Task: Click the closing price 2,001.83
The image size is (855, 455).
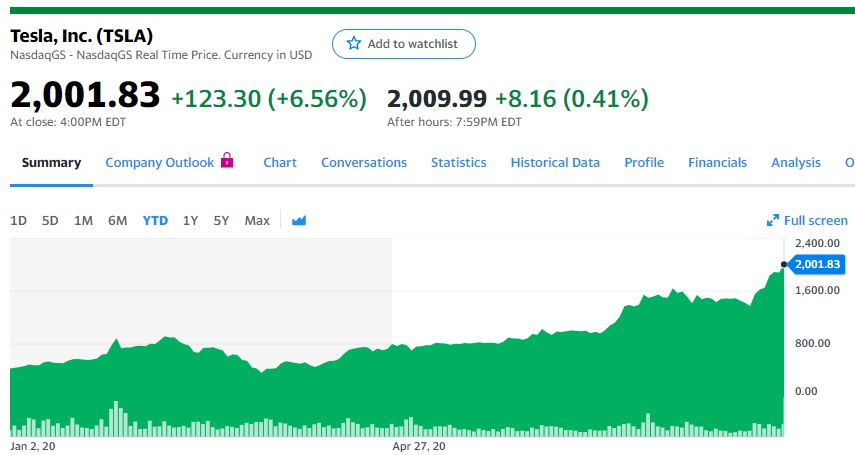Action: pyautogui.click(x=85, y=95)
